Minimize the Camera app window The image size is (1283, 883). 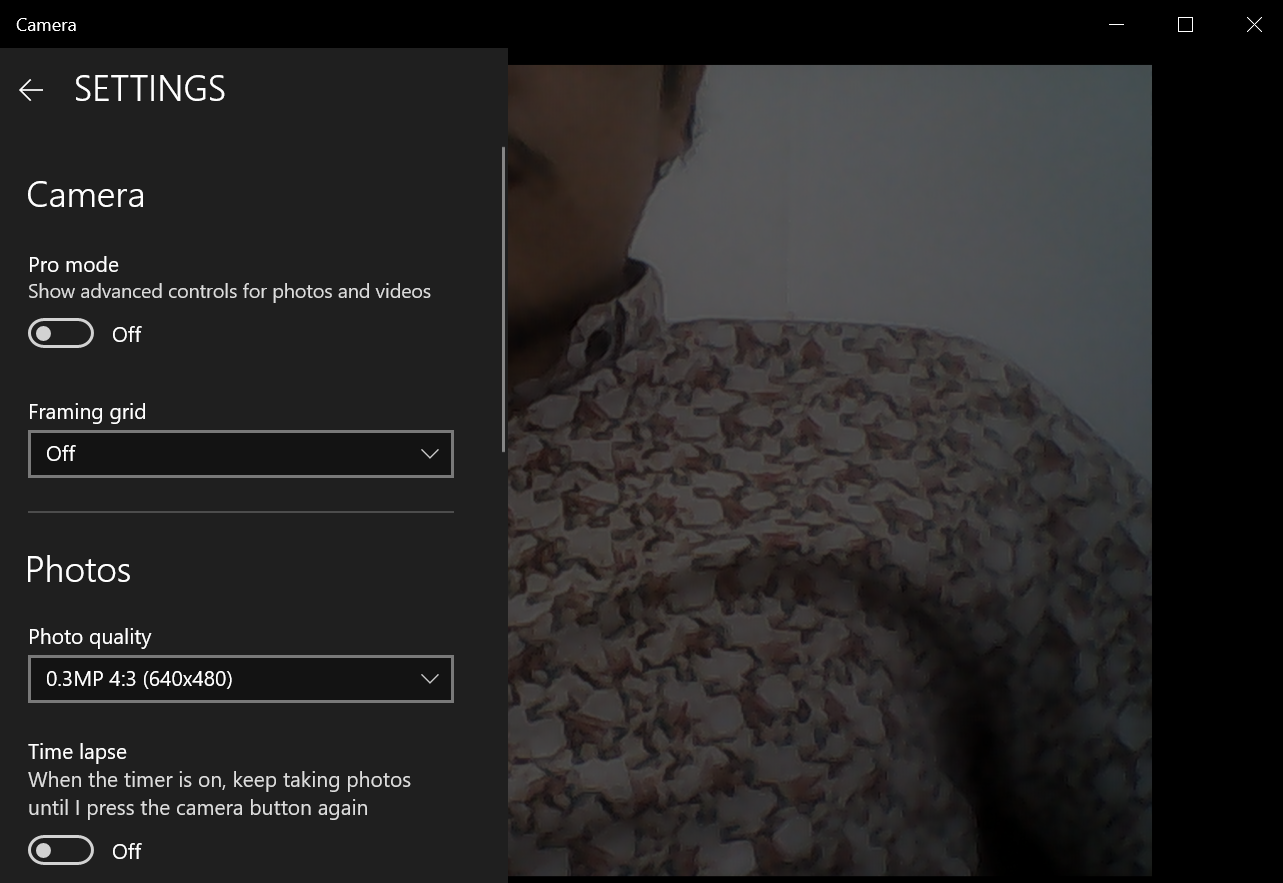1116,24
